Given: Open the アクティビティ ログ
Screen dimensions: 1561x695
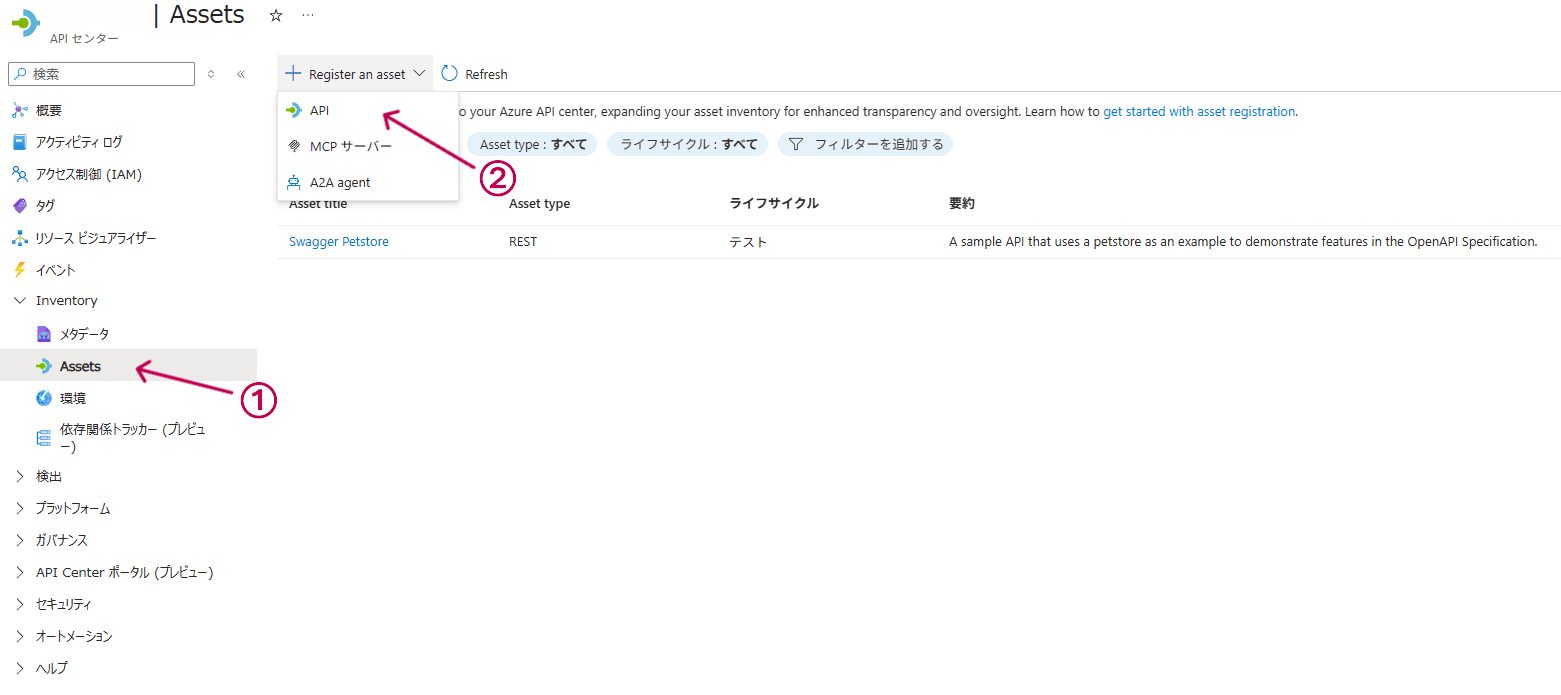Looking at the screenshot, I should (x=93, y=141).
